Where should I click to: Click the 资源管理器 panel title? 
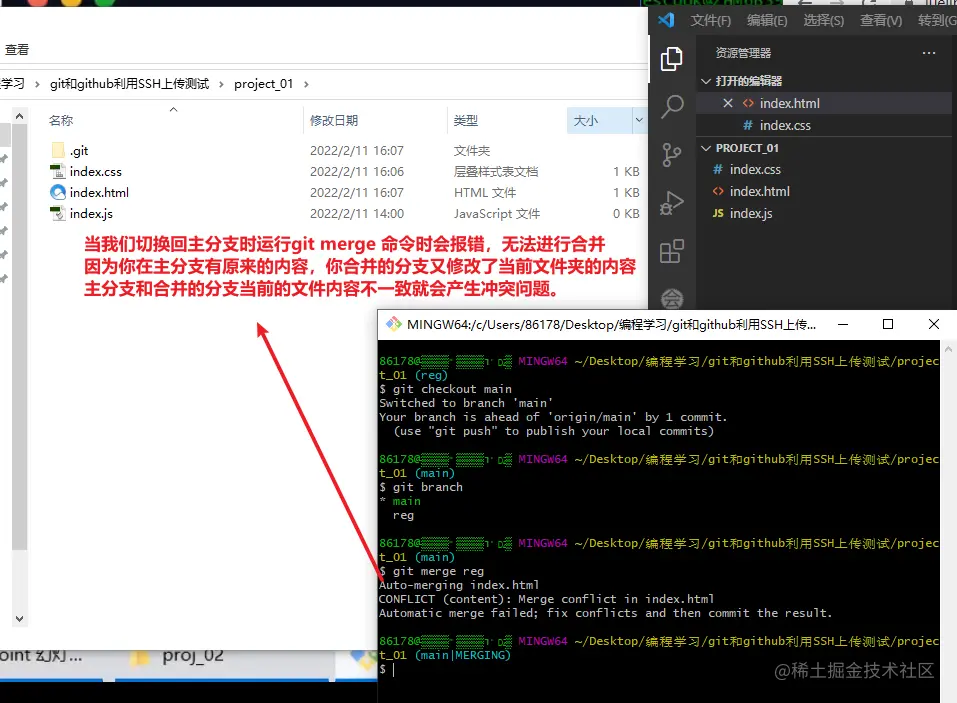tap(743, 53)
